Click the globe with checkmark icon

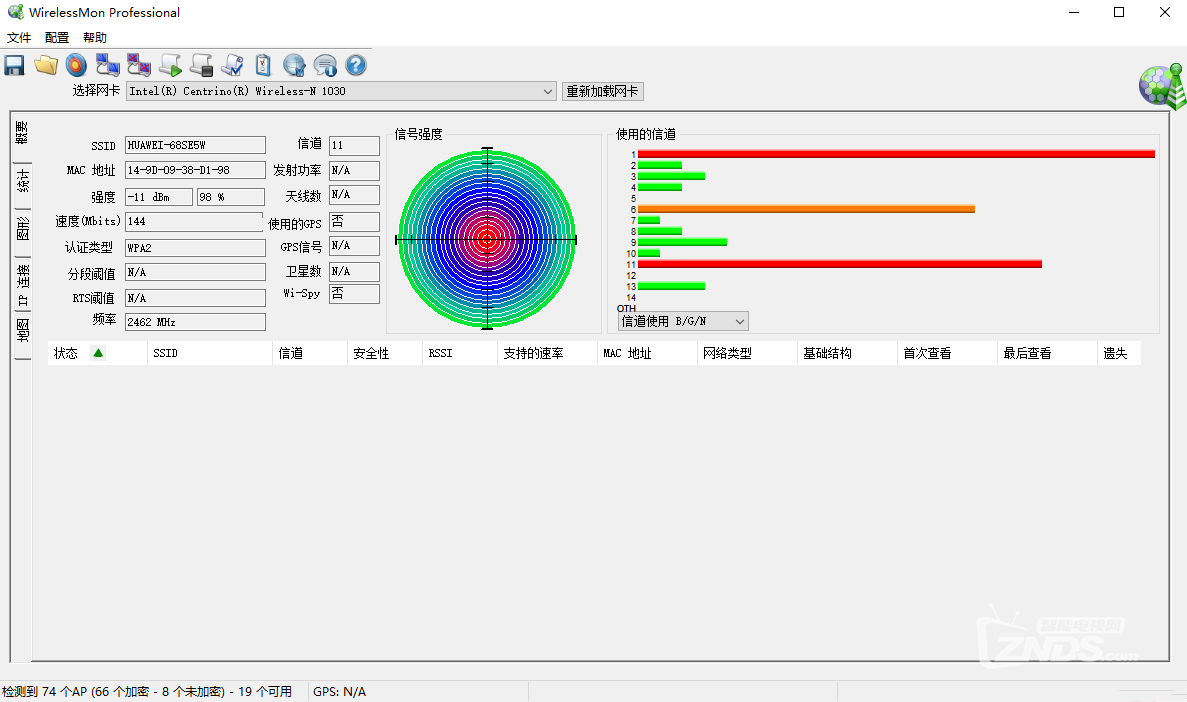[294, 65]
